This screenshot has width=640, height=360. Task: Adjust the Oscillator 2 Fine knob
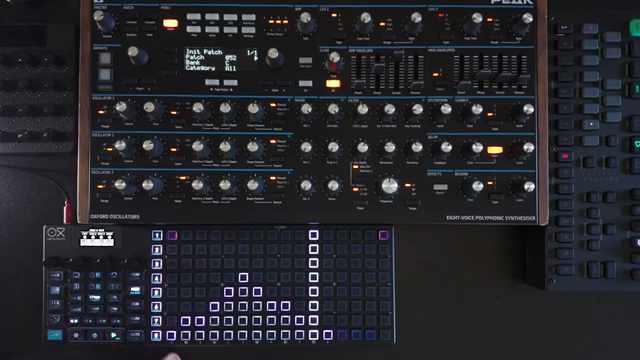pyautogui.click(x=152, y=148)
